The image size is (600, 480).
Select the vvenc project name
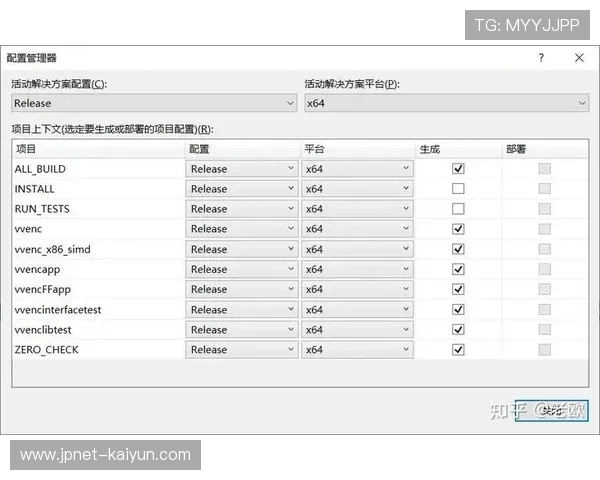click(28, 229)
